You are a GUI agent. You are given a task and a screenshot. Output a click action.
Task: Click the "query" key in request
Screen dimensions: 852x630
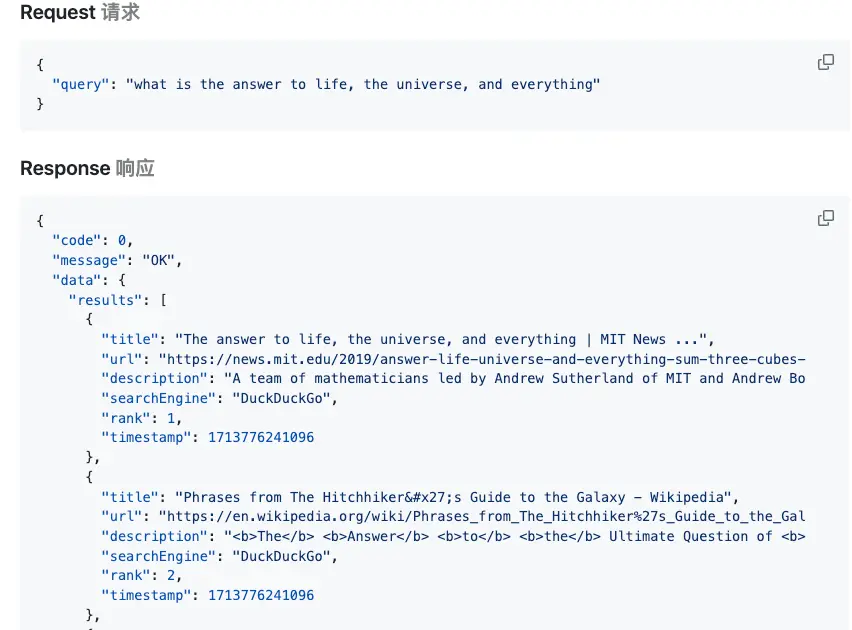(80, 84)
